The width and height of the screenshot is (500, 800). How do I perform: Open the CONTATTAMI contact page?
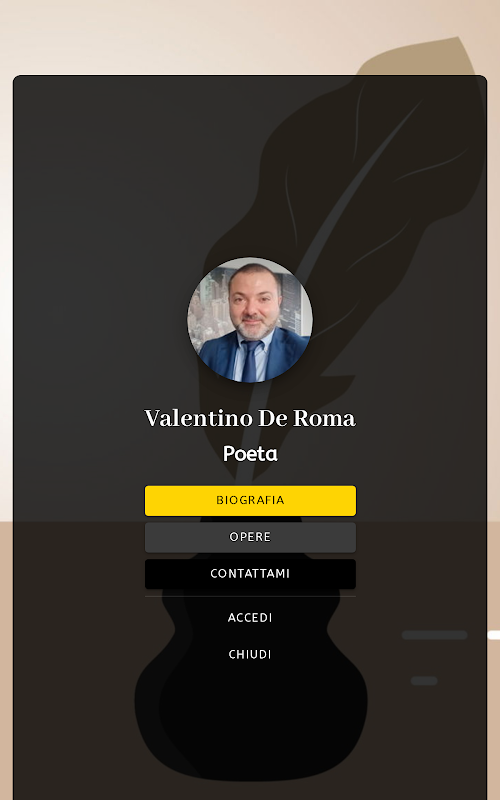click(250, 574)
